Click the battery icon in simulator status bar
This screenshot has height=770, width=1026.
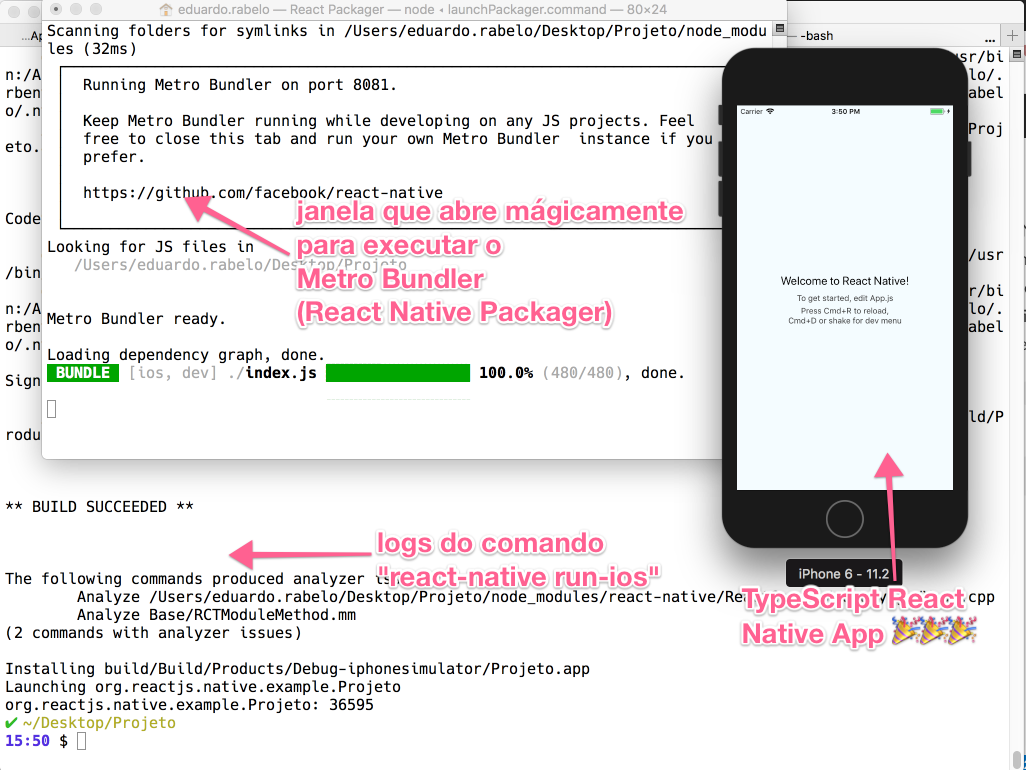937,111
